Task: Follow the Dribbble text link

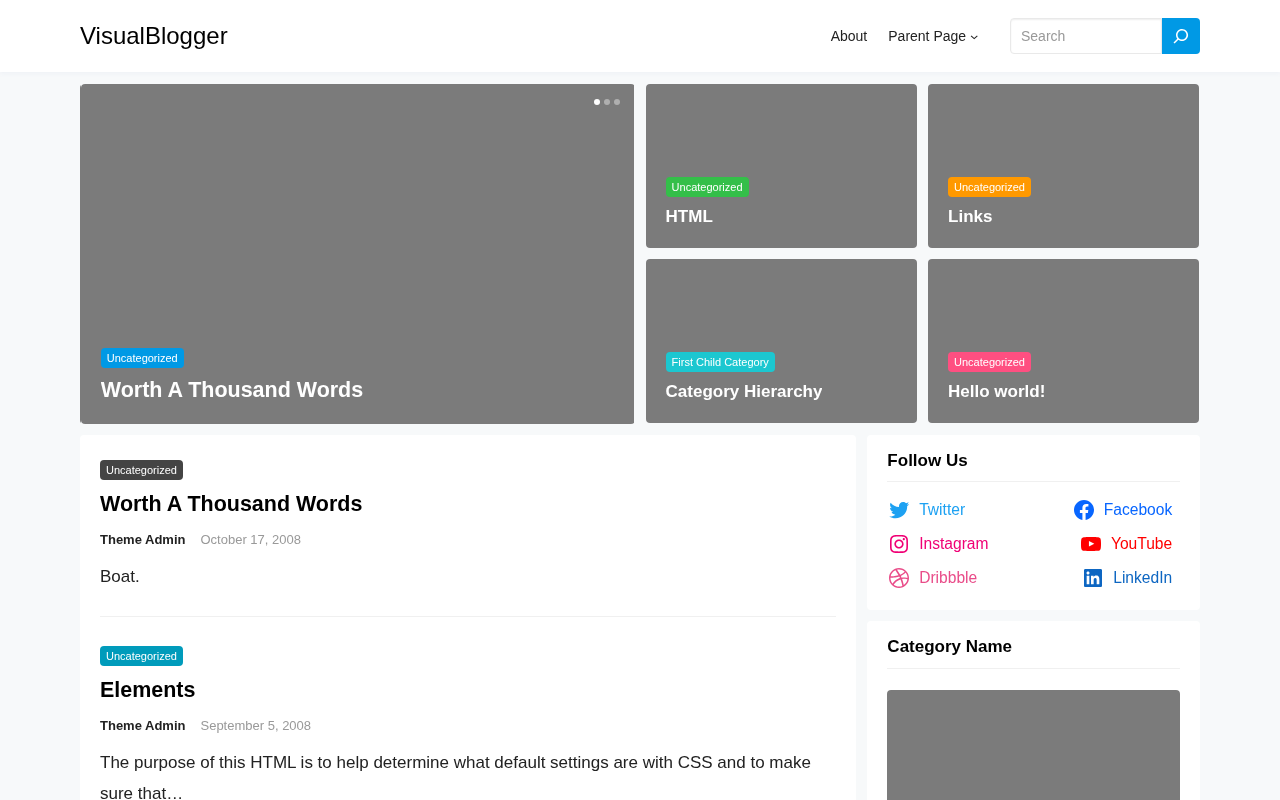Action: coord(948,578)
